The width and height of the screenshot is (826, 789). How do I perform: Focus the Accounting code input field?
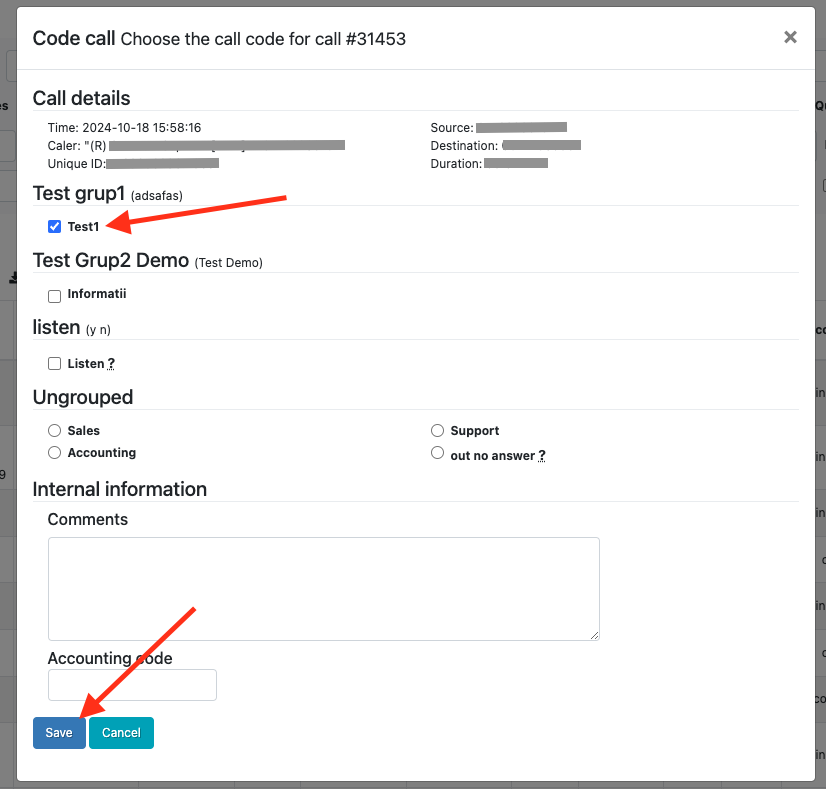(132, 685)
